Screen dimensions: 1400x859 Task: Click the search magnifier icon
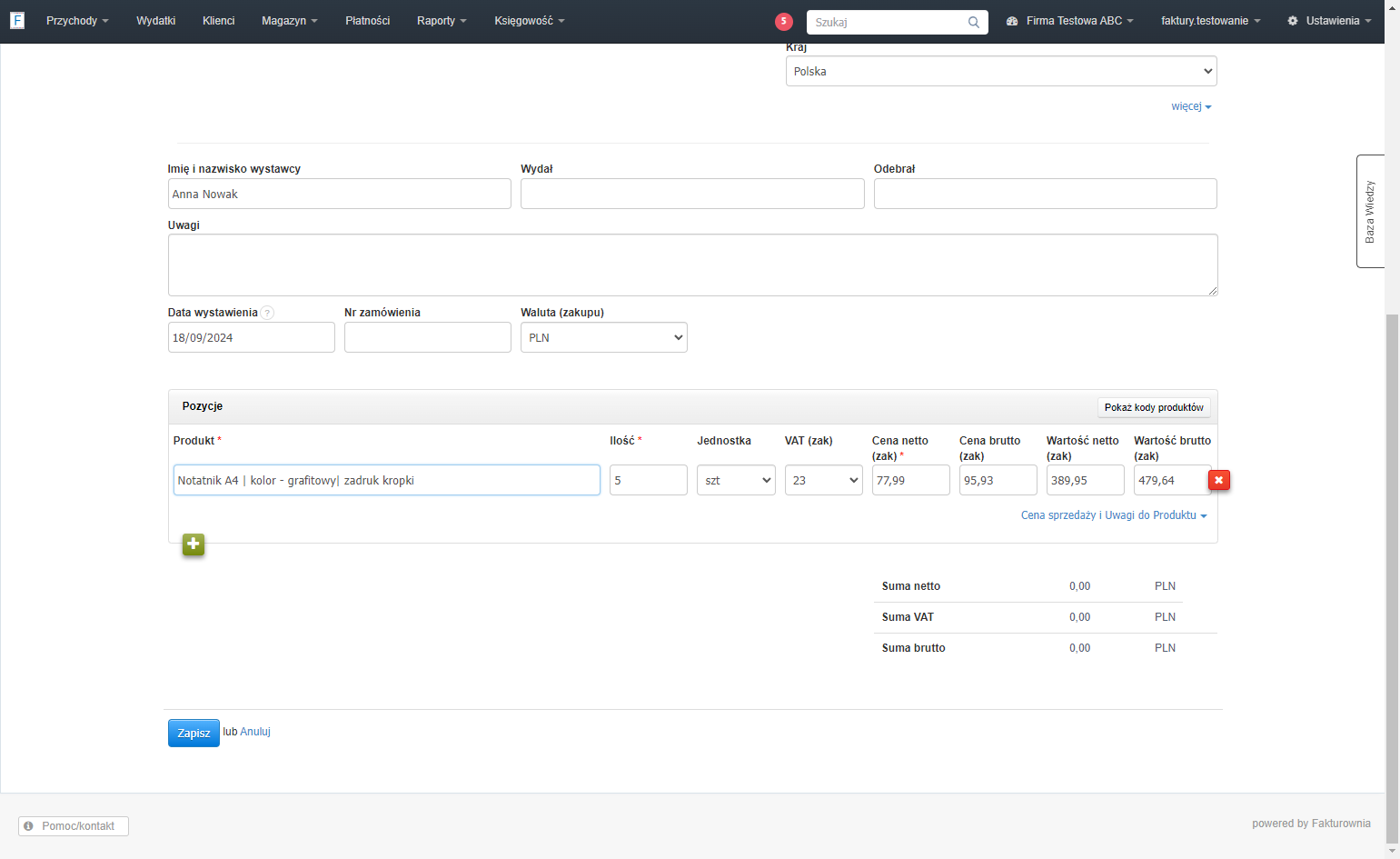coord(974,22)
